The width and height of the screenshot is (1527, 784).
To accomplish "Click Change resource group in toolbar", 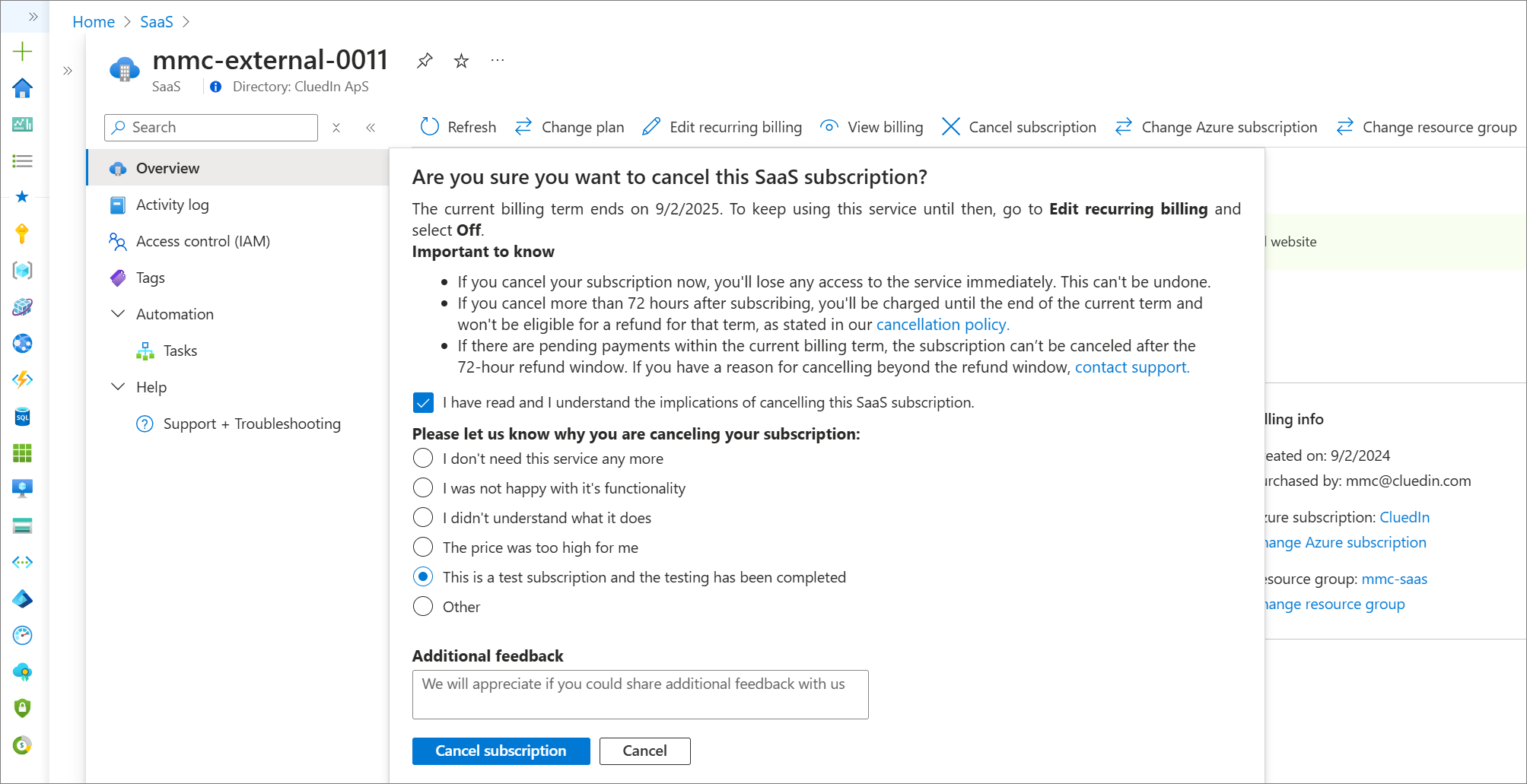I will [1426, 127].
